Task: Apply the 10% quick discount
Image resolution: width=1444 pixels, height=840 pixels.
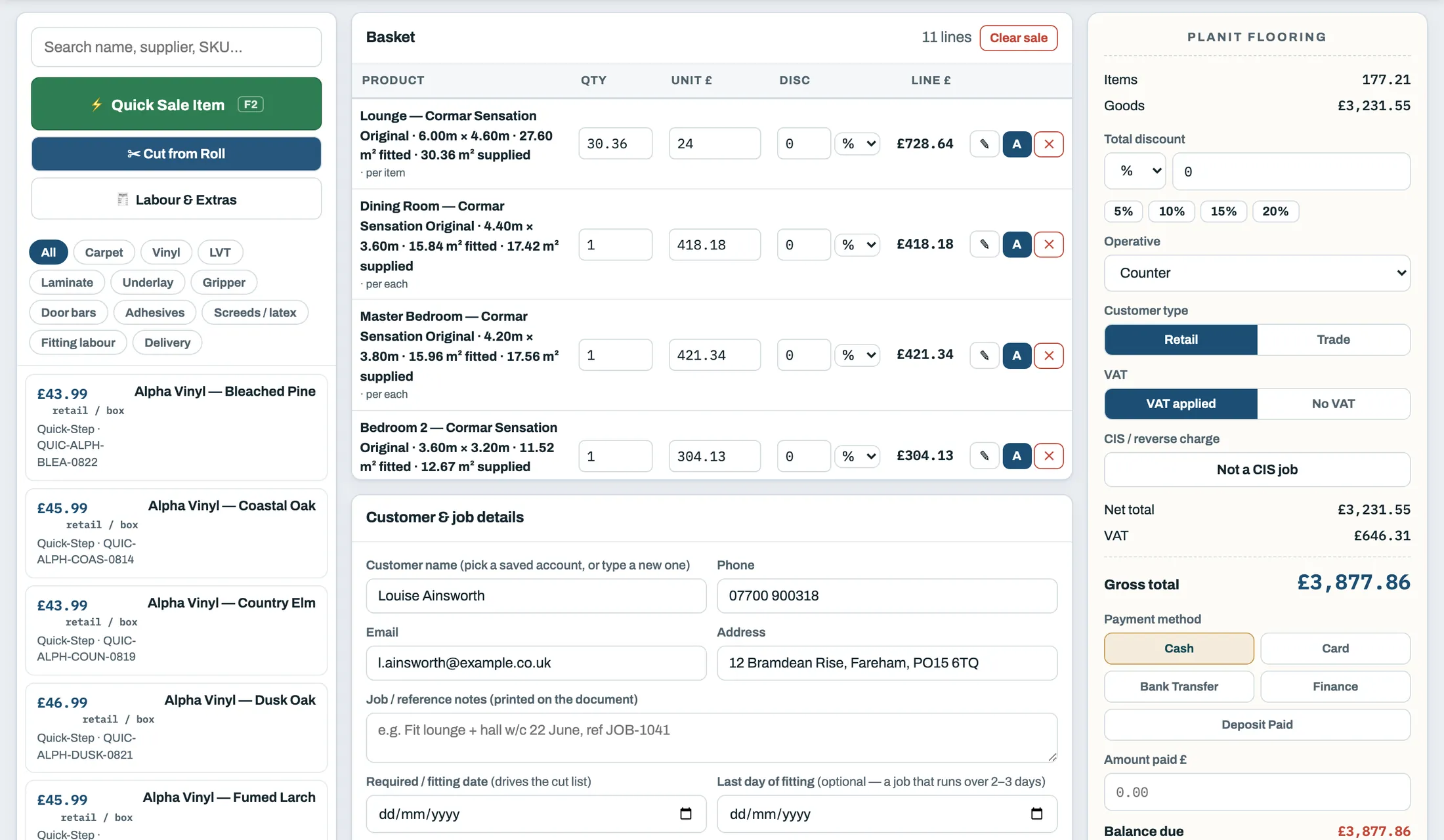Action: click(x=1171, y=211)
